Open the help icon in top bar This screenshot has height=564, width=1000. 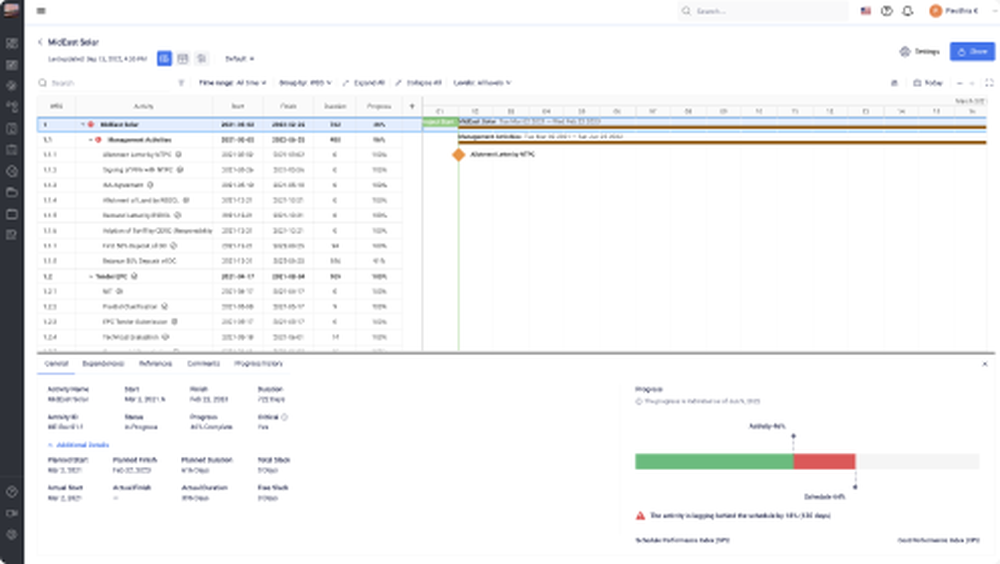pyautogui.click(x=886, y=11)
